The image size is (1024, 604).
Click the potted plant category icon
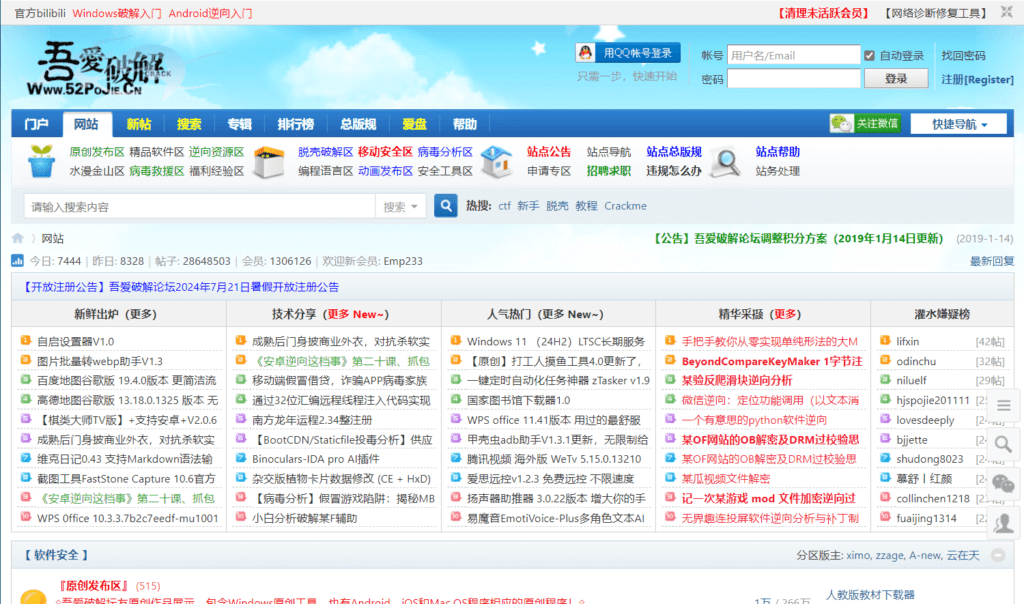(41, 161)
